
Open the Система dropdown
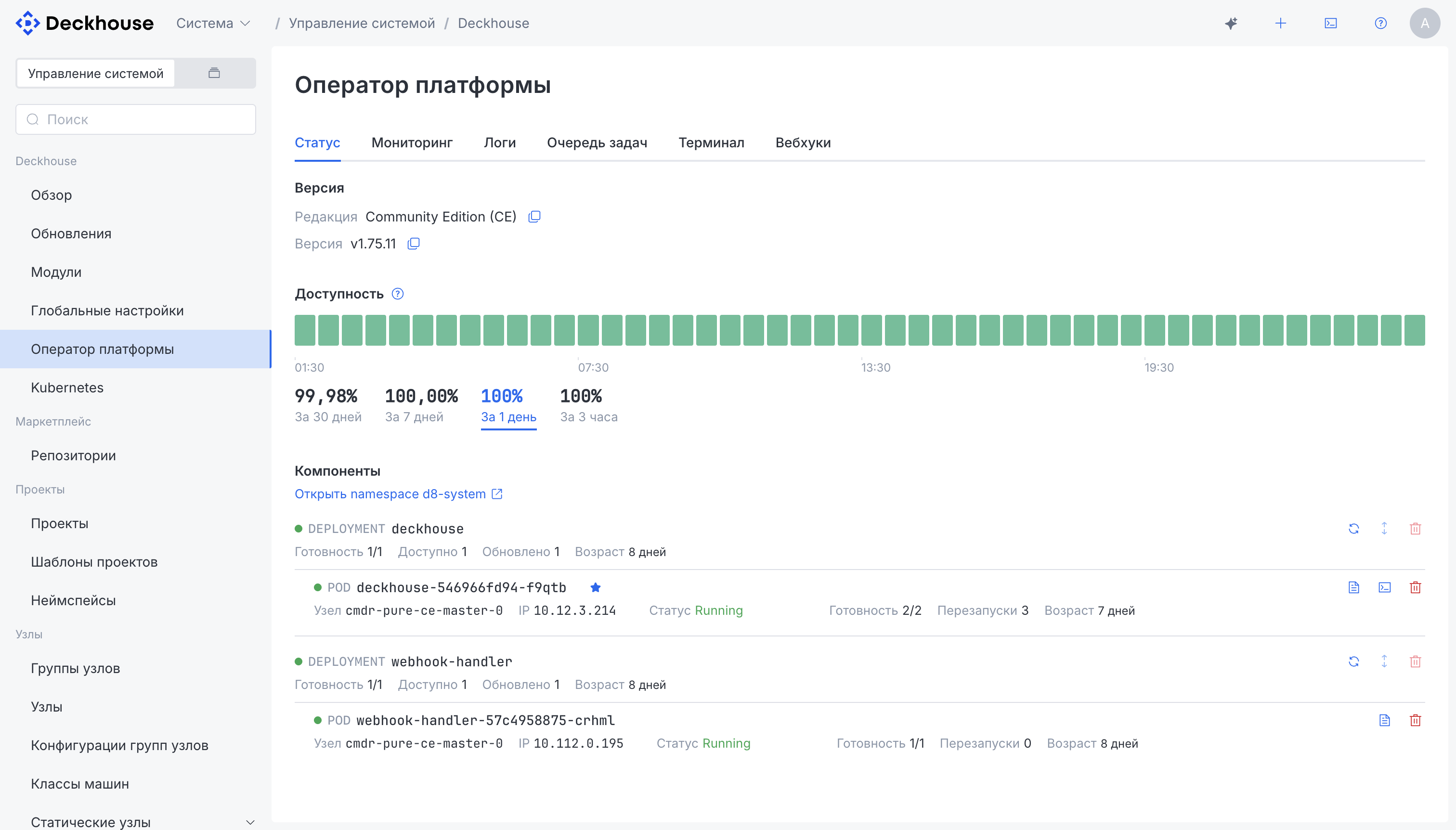click(x=213, y=24)
